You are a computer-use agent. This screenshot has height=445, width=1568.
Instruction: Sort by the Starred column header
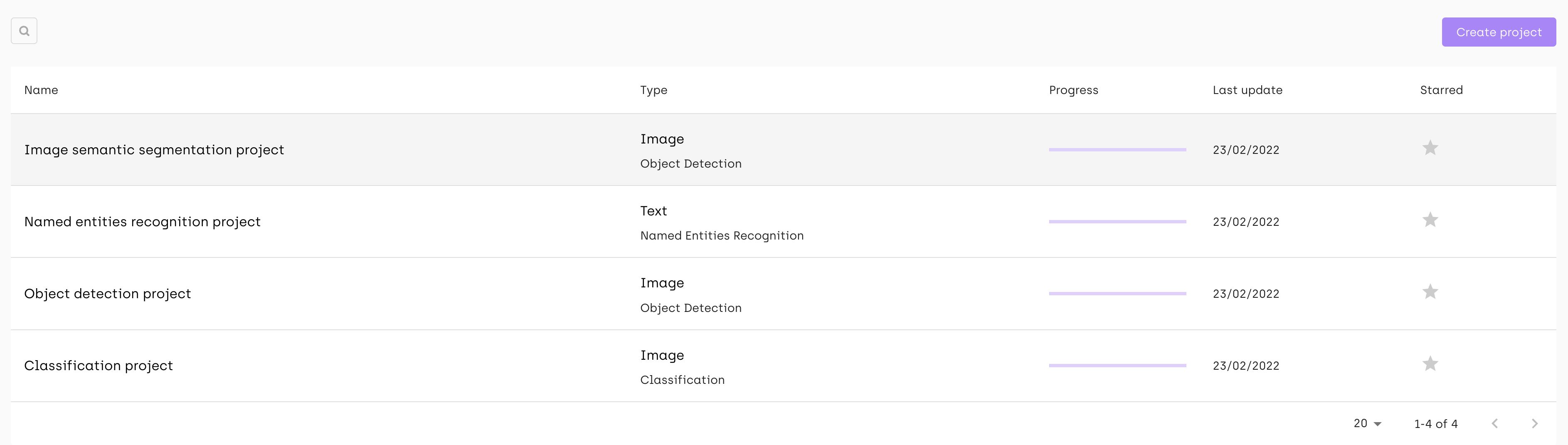[1441, 90]
